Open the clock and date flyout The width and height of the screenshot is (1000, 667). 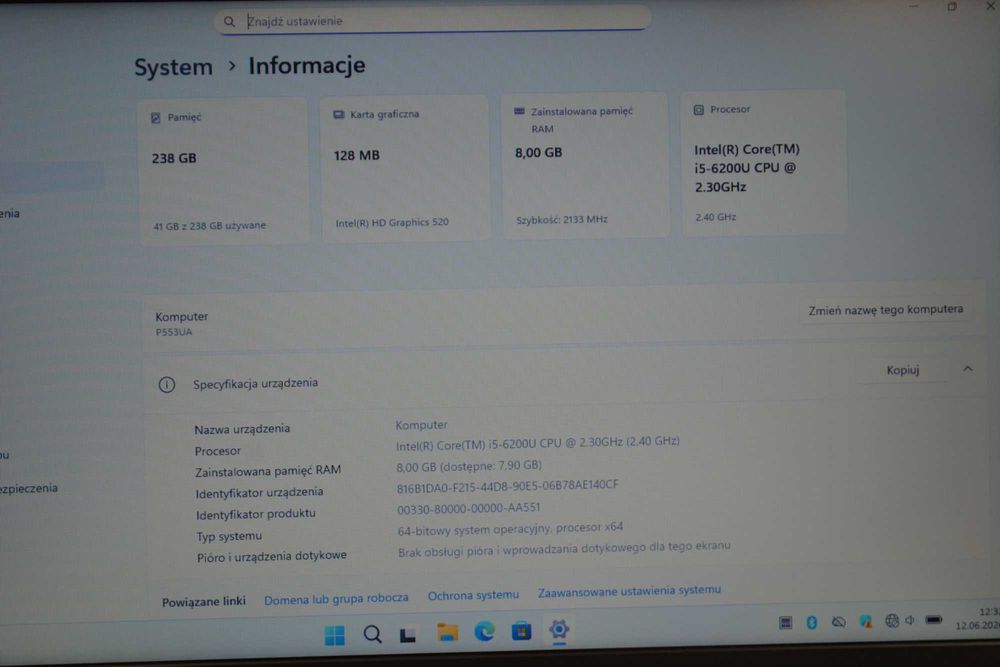coord(977,619)
